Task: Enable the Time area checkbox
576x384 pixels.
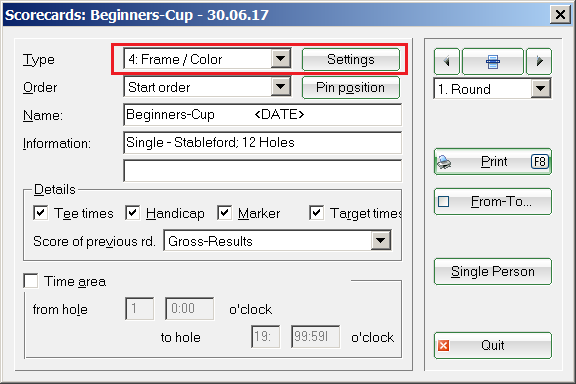Action: click(30, 281)
